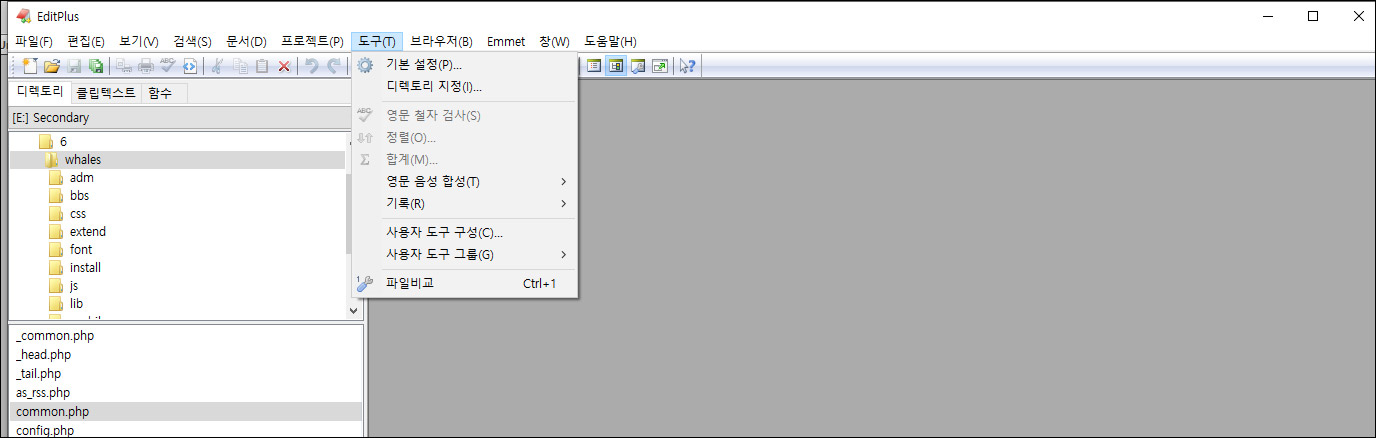Toggle the Directory Window toolbar icon
This screenshot has width=1376, height=438.
[616, 66]
